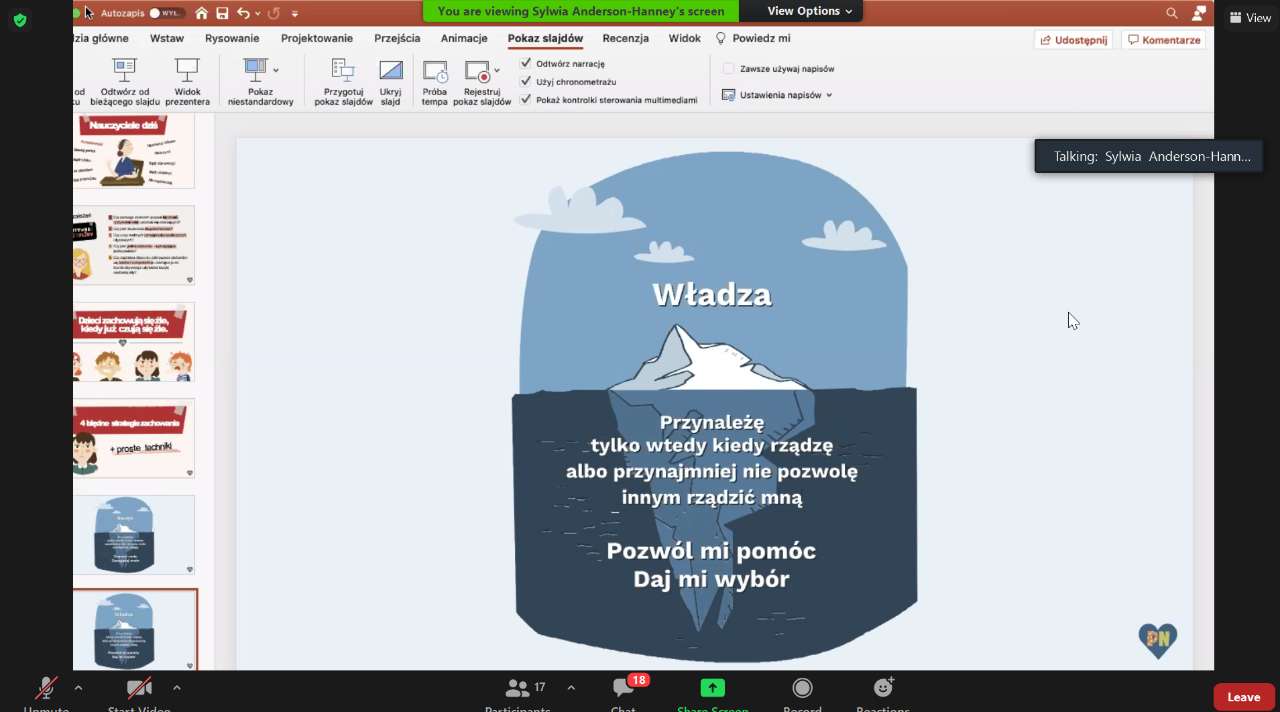The height and width of the screenshot is (712, 1280).
Task: Open the Chat panel with 18 unread
Action: coord(624,688)
